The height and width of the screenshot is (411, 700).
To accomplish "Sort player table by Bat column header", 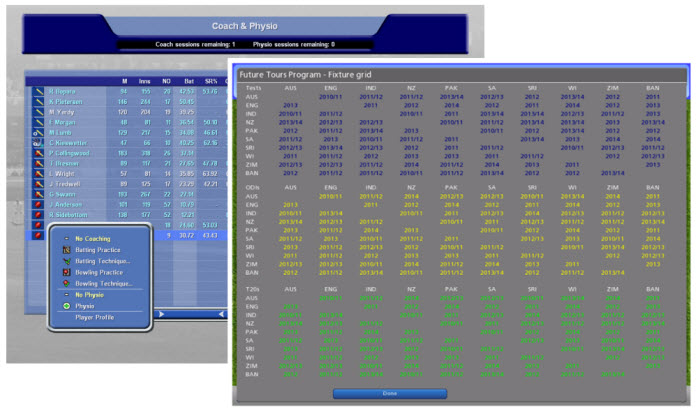I will point(187,80).
